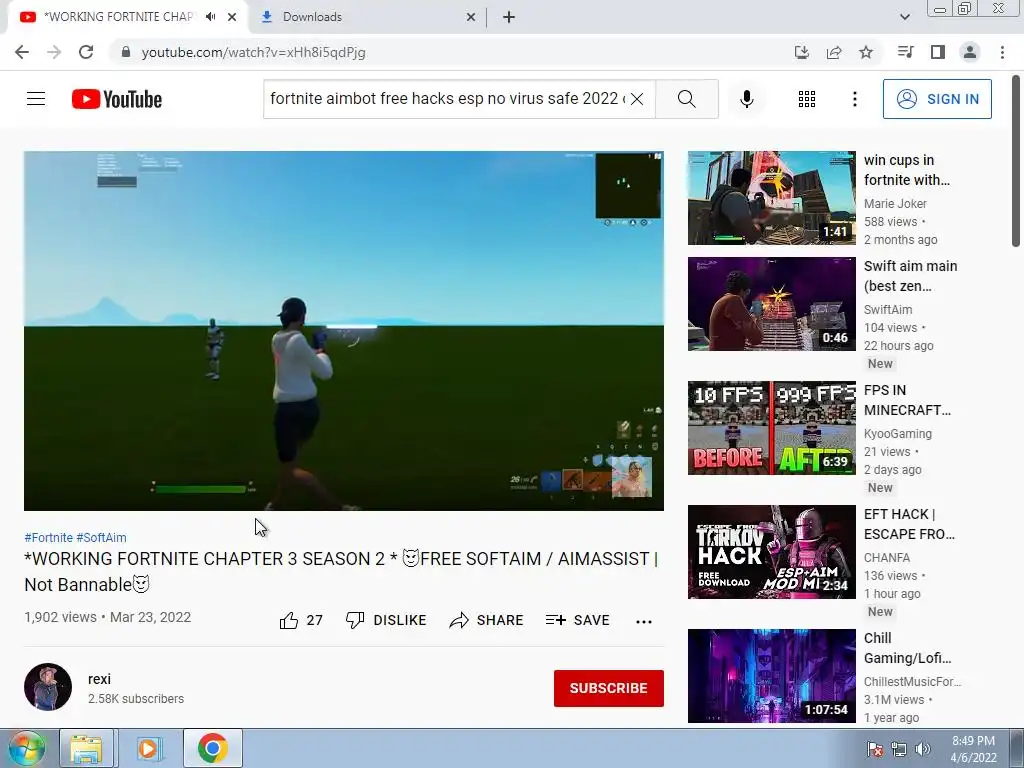Image resolution: width=1024 pixels, height=768 pixels.
Task: Click the 'win cups in fortnite with...' title
Action: [906, 170]
